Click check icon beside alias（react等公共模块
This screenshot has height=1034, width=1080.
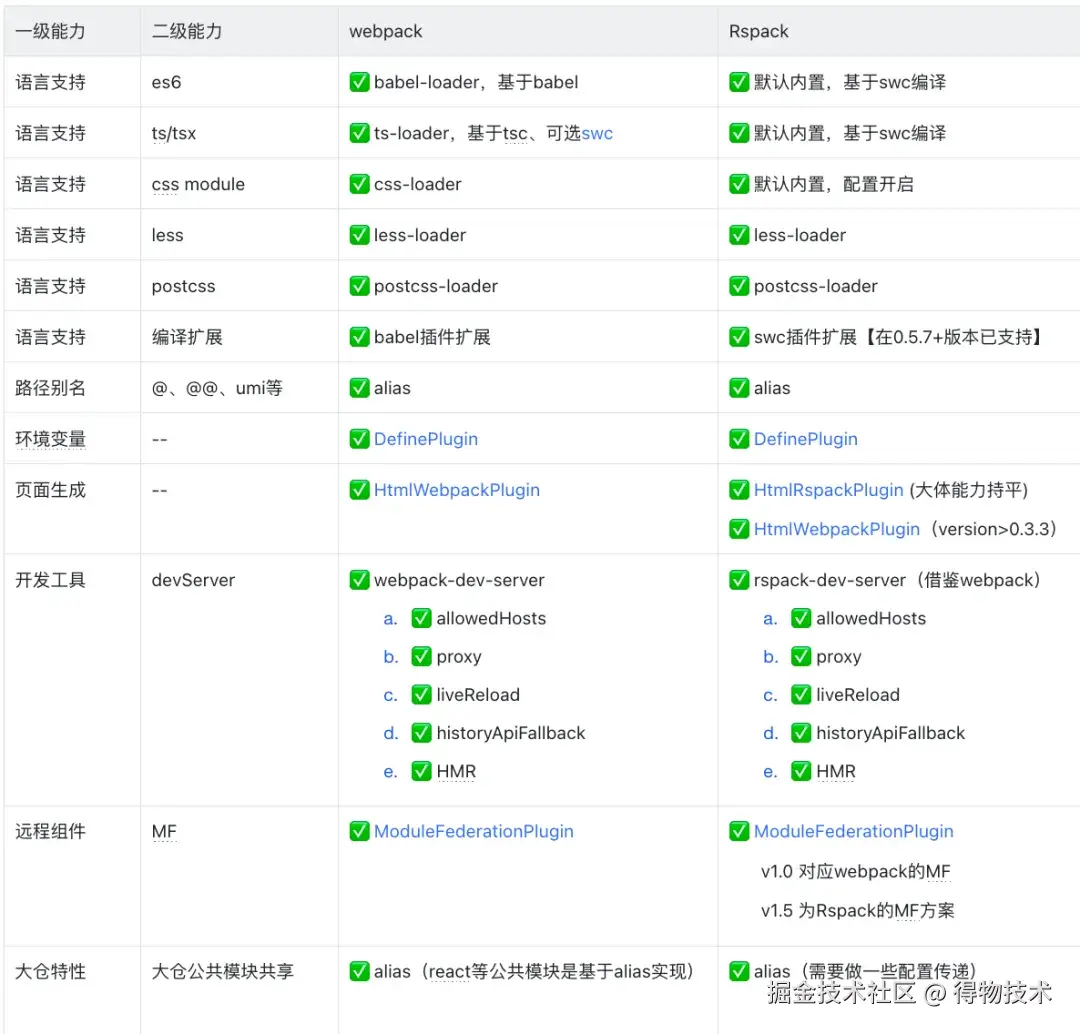click(x=360, y=971)
